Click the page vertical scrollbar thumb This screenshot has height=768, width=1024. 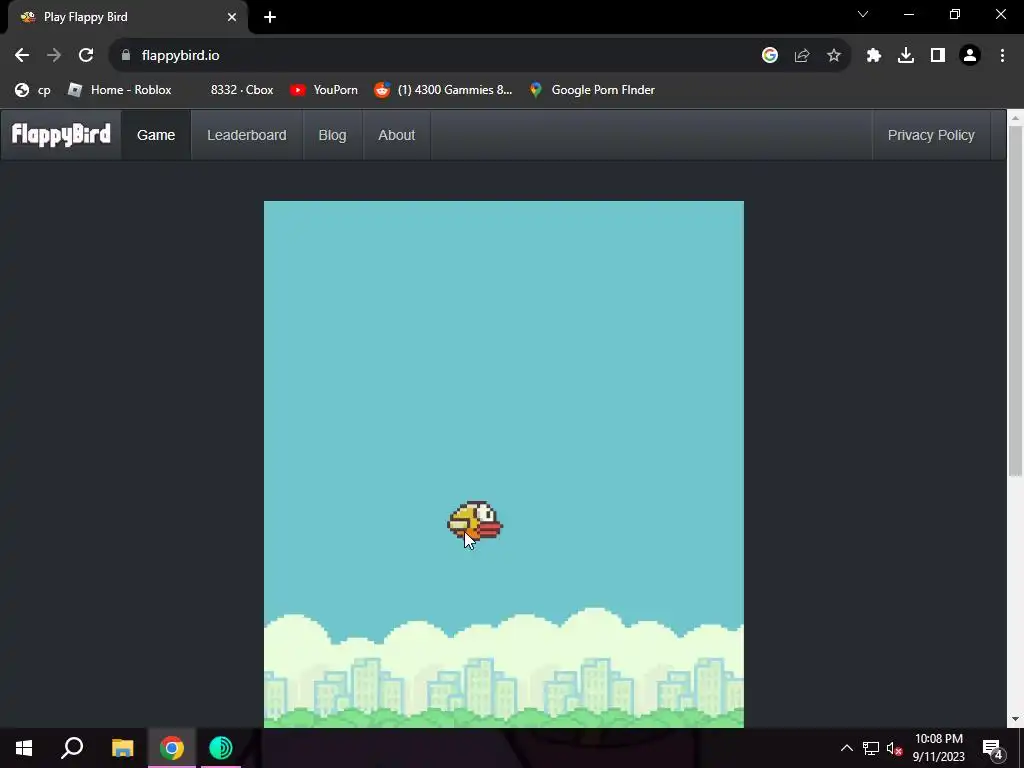coord(1015,300)
